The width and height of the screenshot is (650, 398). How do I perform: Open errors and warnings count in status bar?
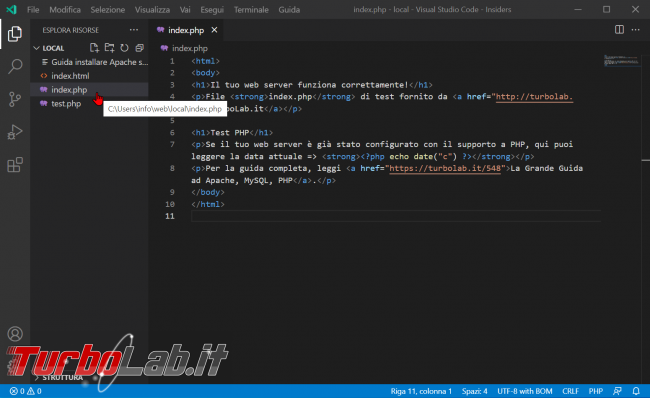click(x=26, y=391)
